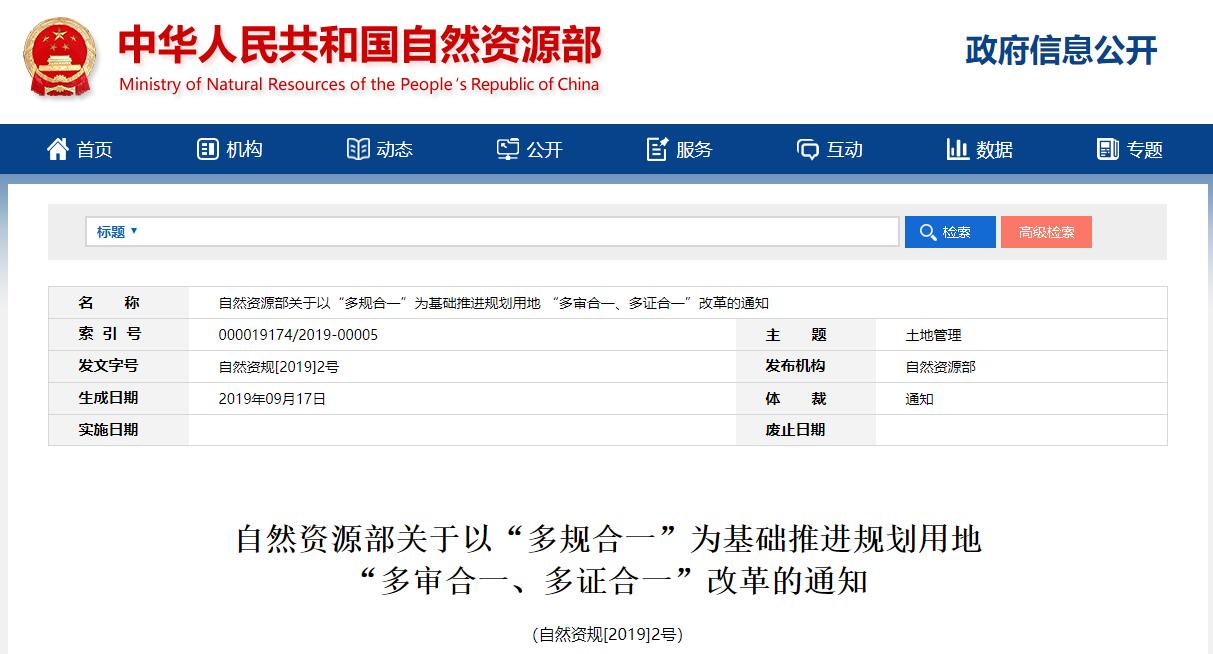Click the chat bubble icon for 互动

click(x=807, y=149)
